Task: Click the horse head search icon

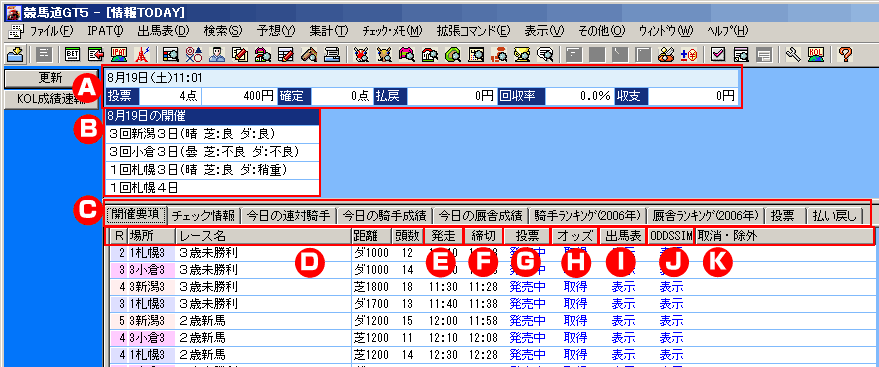Action: (311, 54)
